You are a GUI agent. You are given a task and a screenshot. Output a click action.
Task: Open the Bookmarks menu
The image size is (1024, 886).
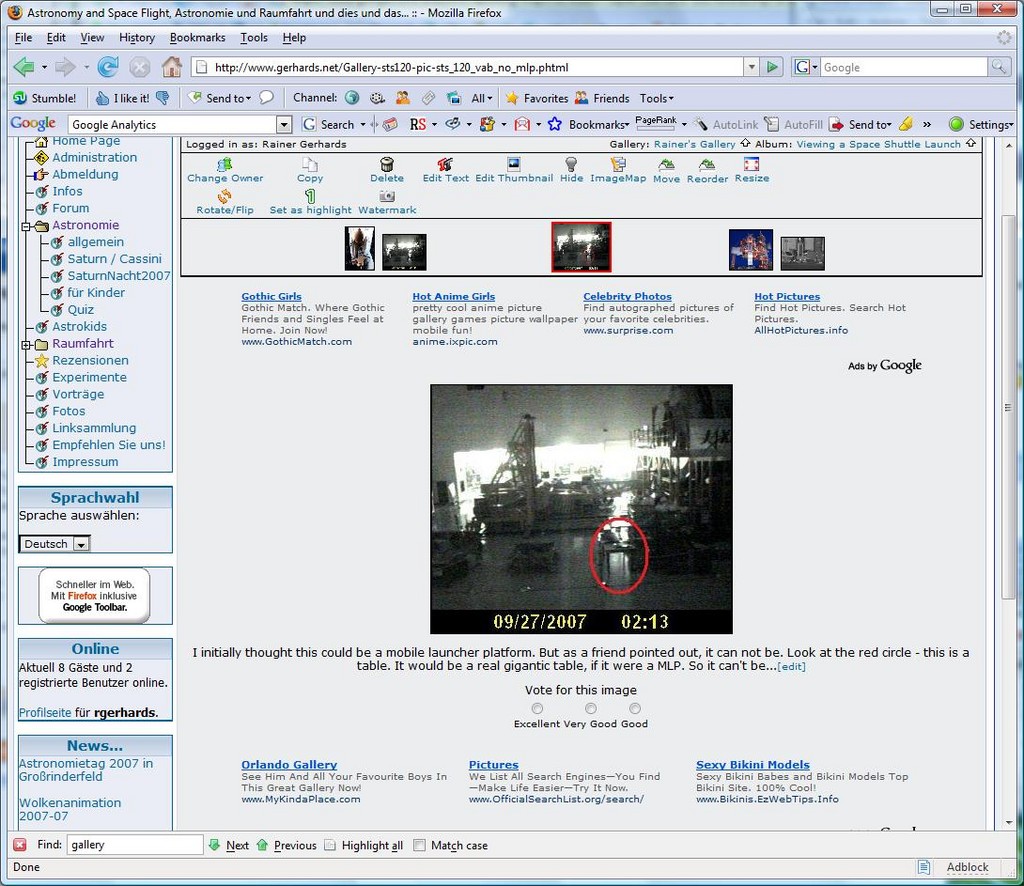click(197, 37)
